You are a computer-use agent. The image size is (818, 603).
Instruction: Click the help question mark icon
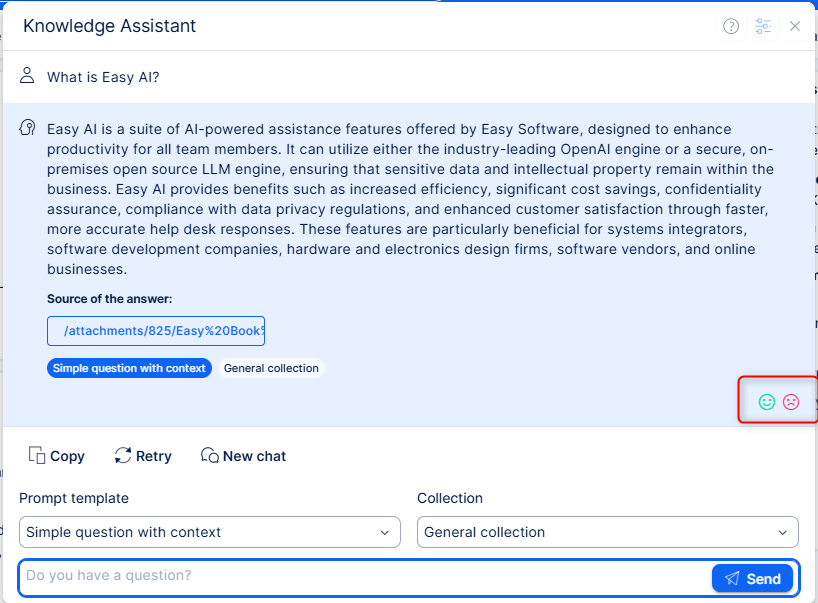[x=731, y=26]
